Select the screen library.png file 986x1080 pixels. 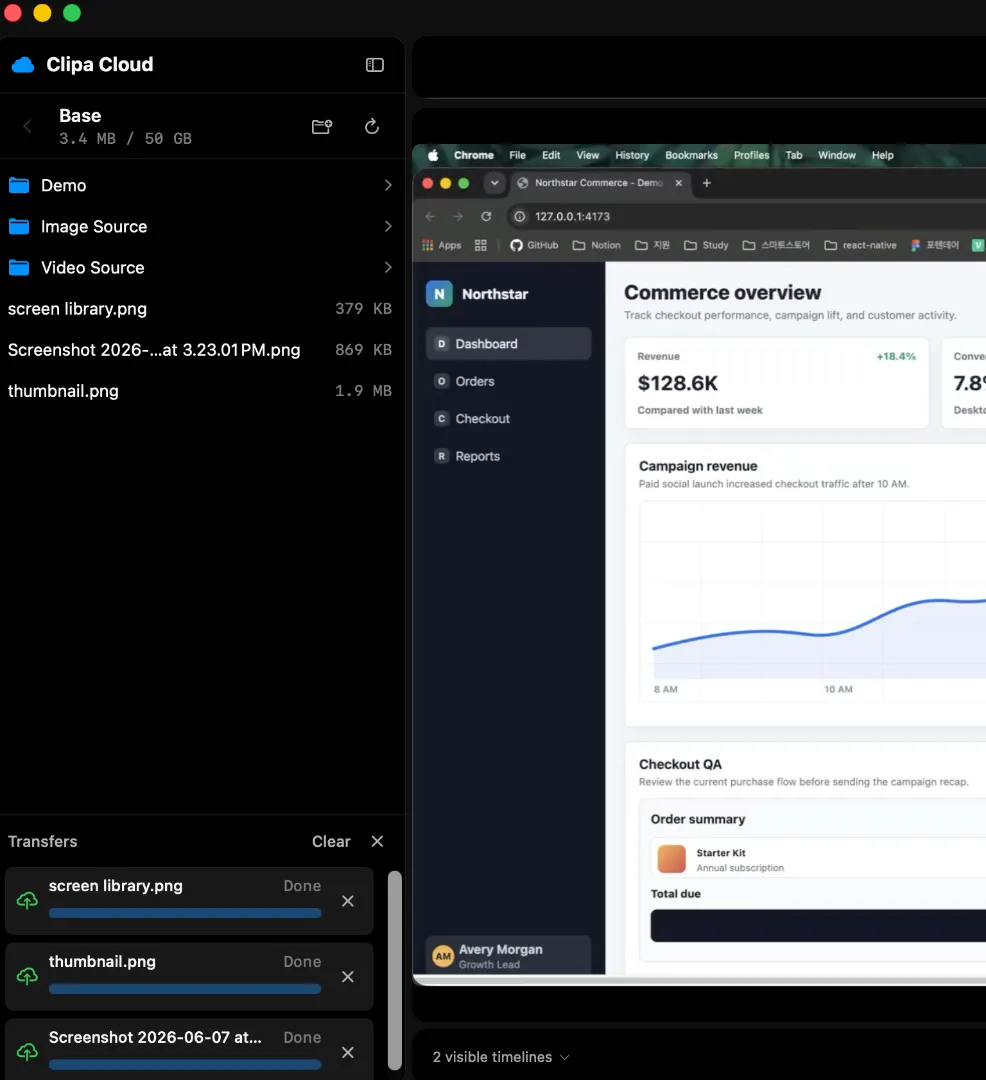tap(202, 309)
